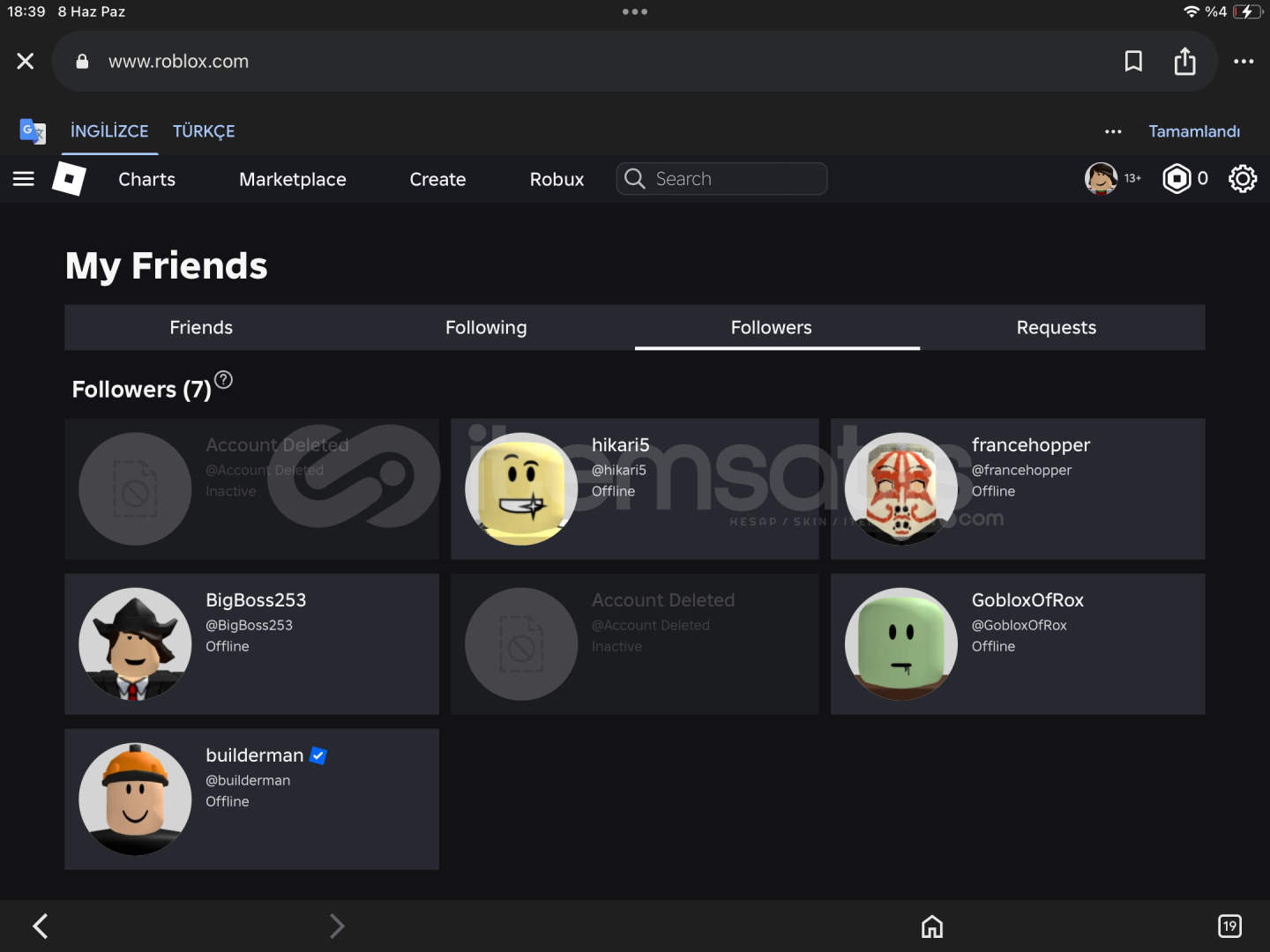Viewport: 1270px width, 952px height.
Task: Tap the @francehopper username text
Action: [x=1021, y=471]
